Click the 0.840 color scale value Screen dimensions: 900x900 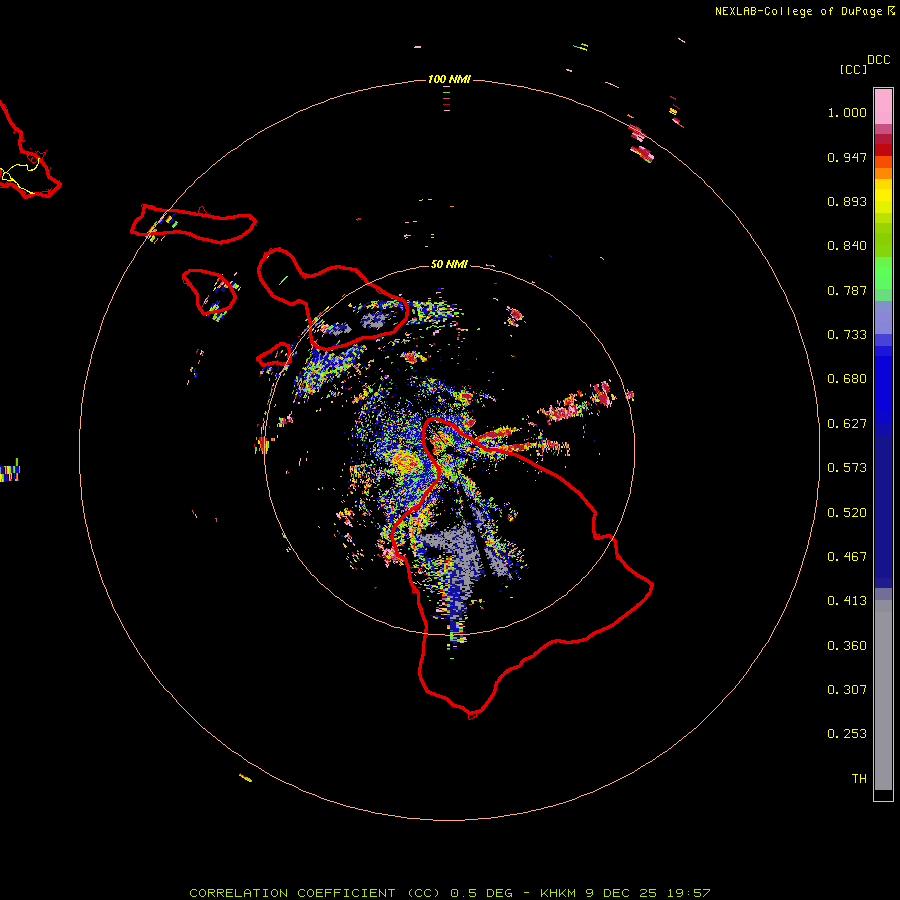click(x=847, y=246)
